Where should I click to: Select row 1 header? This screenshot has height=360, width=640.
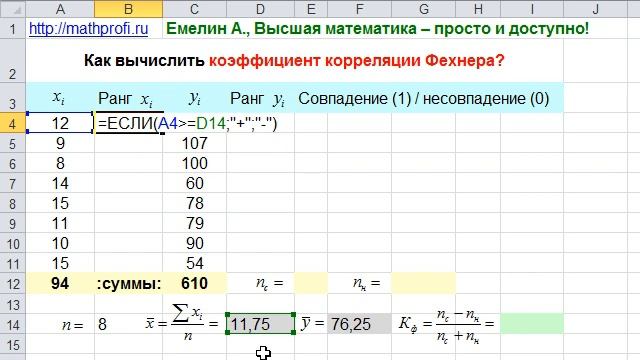coord(13,29)
